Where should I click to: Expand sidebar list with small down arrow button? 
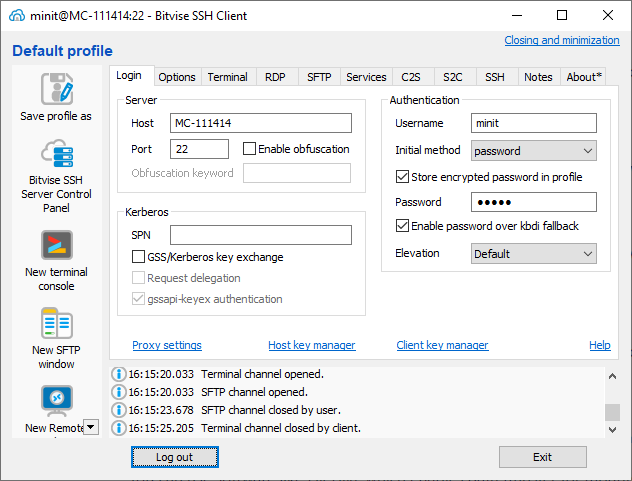point(91,427)
